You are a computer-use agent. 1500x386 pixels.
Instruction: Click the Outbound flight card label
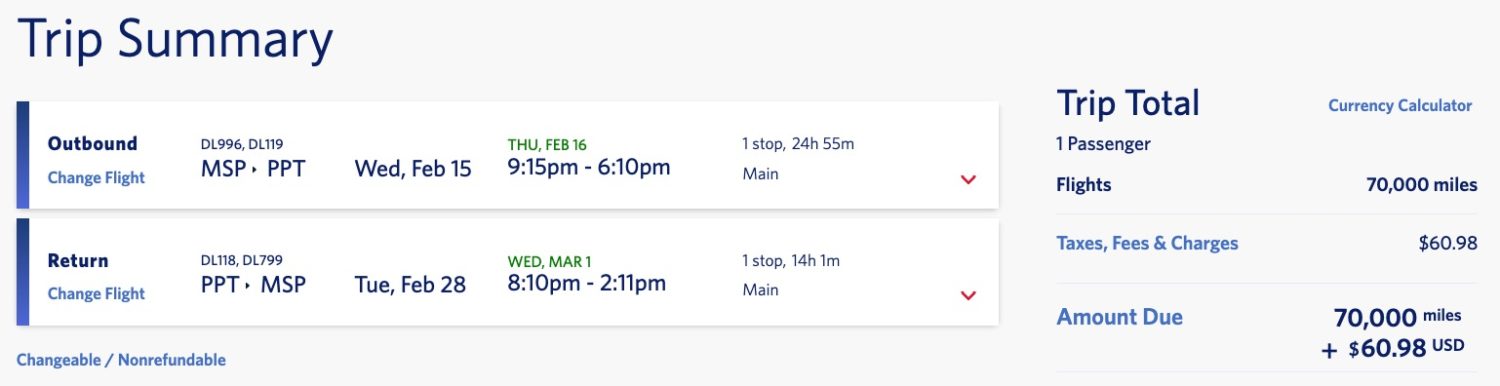coord(92,144)
